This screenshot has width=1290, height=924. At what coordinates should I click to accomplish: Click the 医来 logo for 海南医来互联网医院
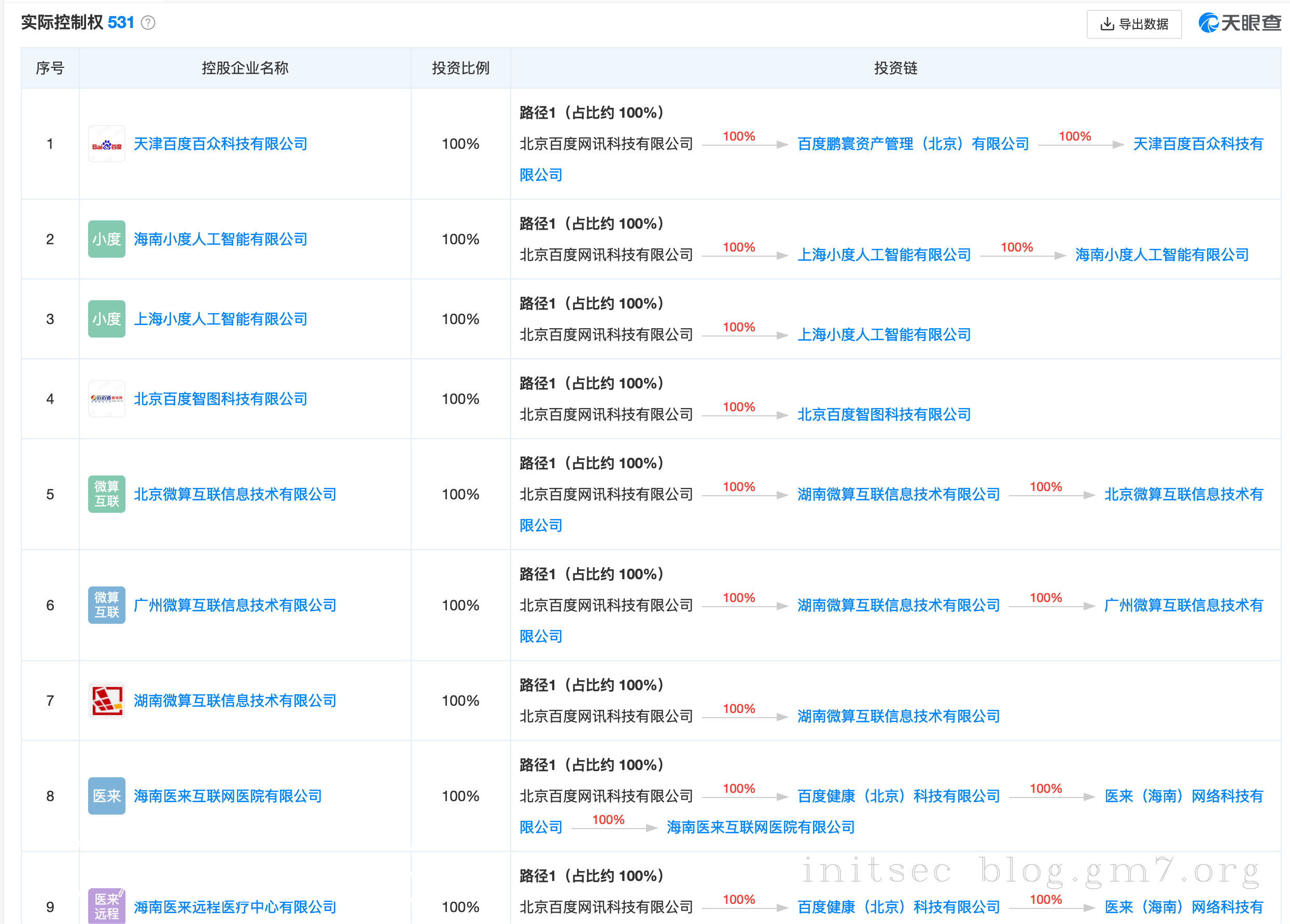point(107,795)
